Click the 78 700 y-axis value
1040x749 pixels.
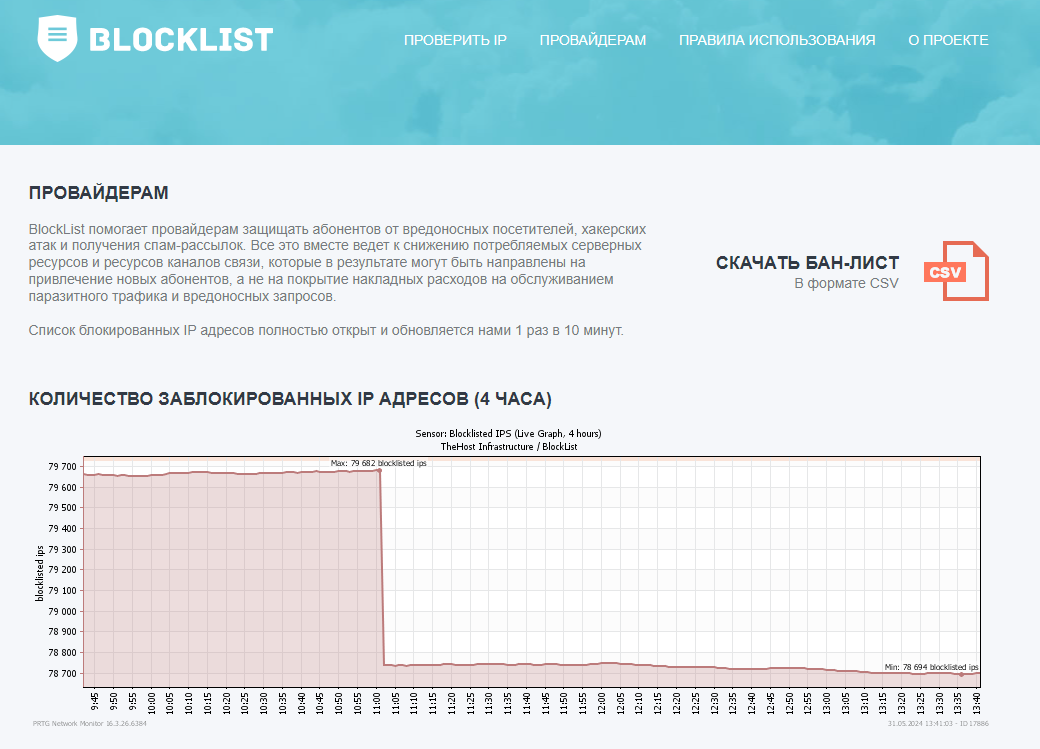click(x=62, y=673)
